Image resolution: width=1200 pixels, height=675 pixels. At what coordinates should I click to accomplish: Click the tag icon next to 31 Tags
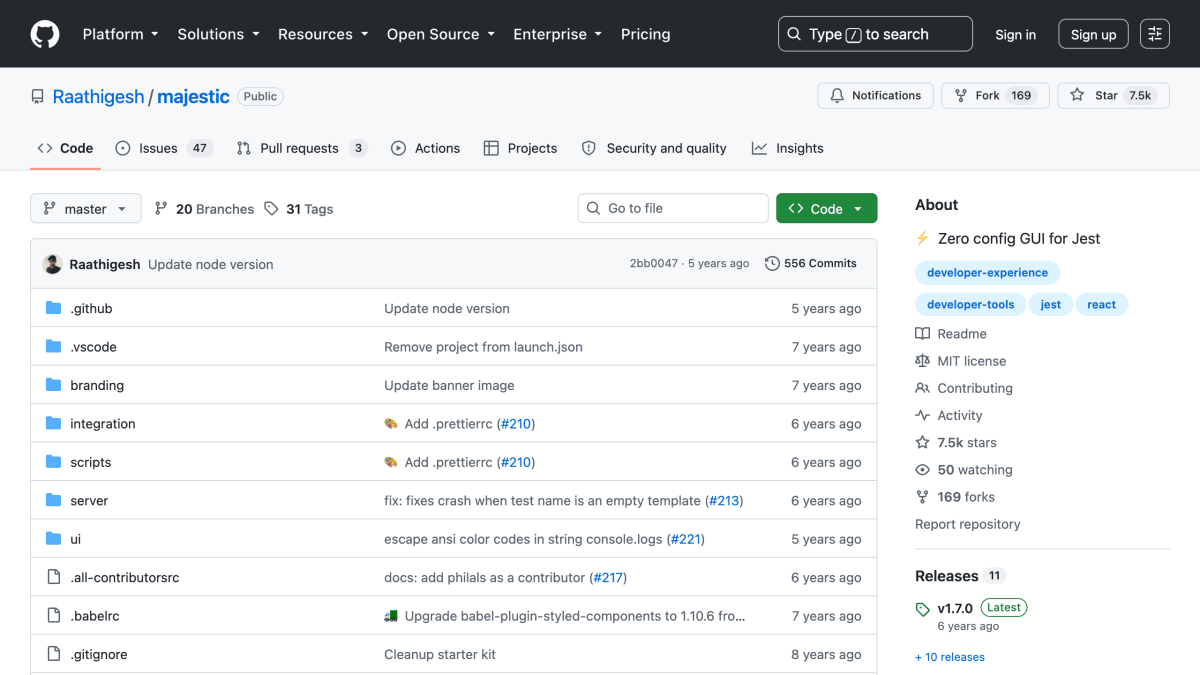(x=271, y=209)
